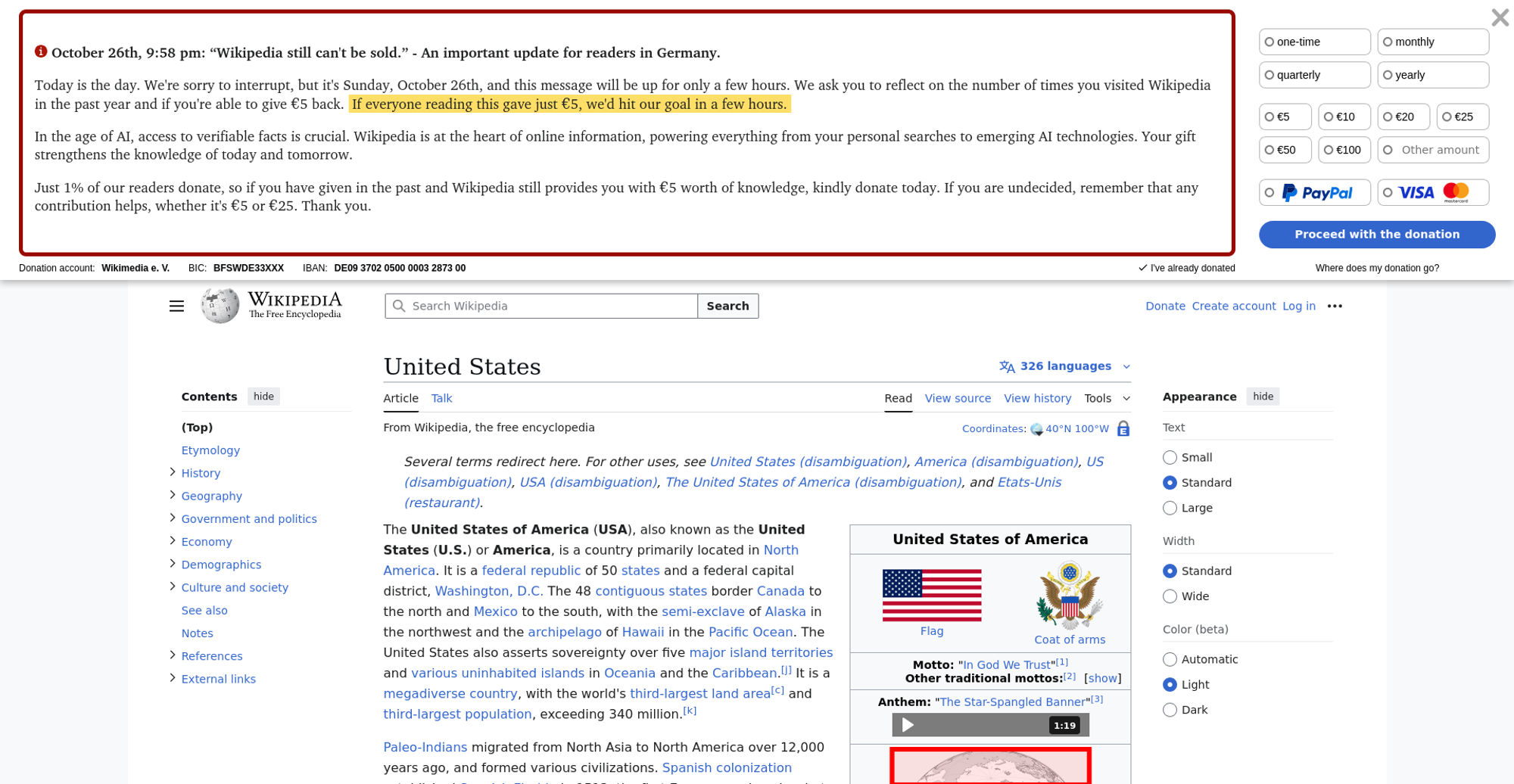
Task: Click the Wikipedia globe logo
Action: click(x=220, y=306)
